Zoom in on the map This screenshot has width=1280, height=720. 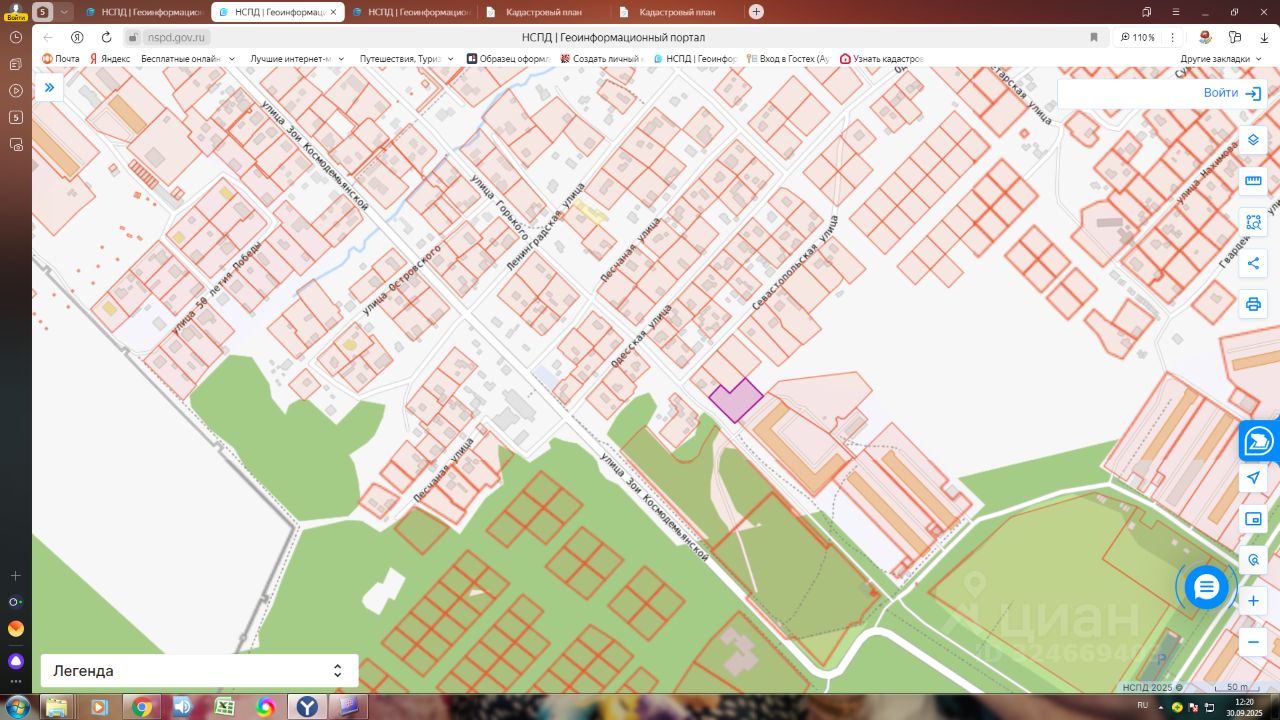coord(1253,601)
